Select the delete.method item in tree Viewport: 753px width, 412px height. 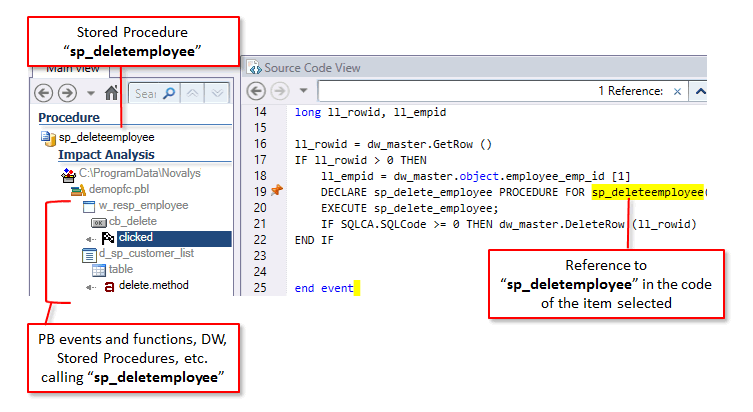[x=153, y=286]
